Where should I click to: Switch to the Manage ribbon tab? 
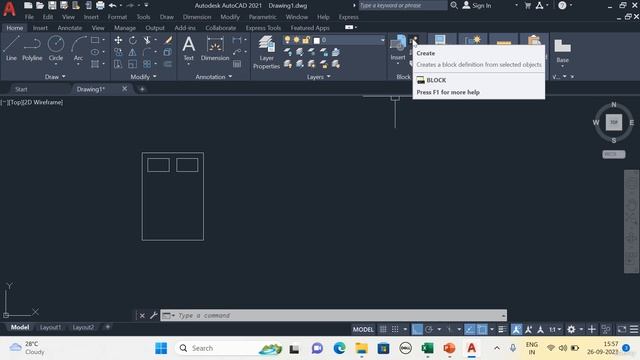(125, 28)
